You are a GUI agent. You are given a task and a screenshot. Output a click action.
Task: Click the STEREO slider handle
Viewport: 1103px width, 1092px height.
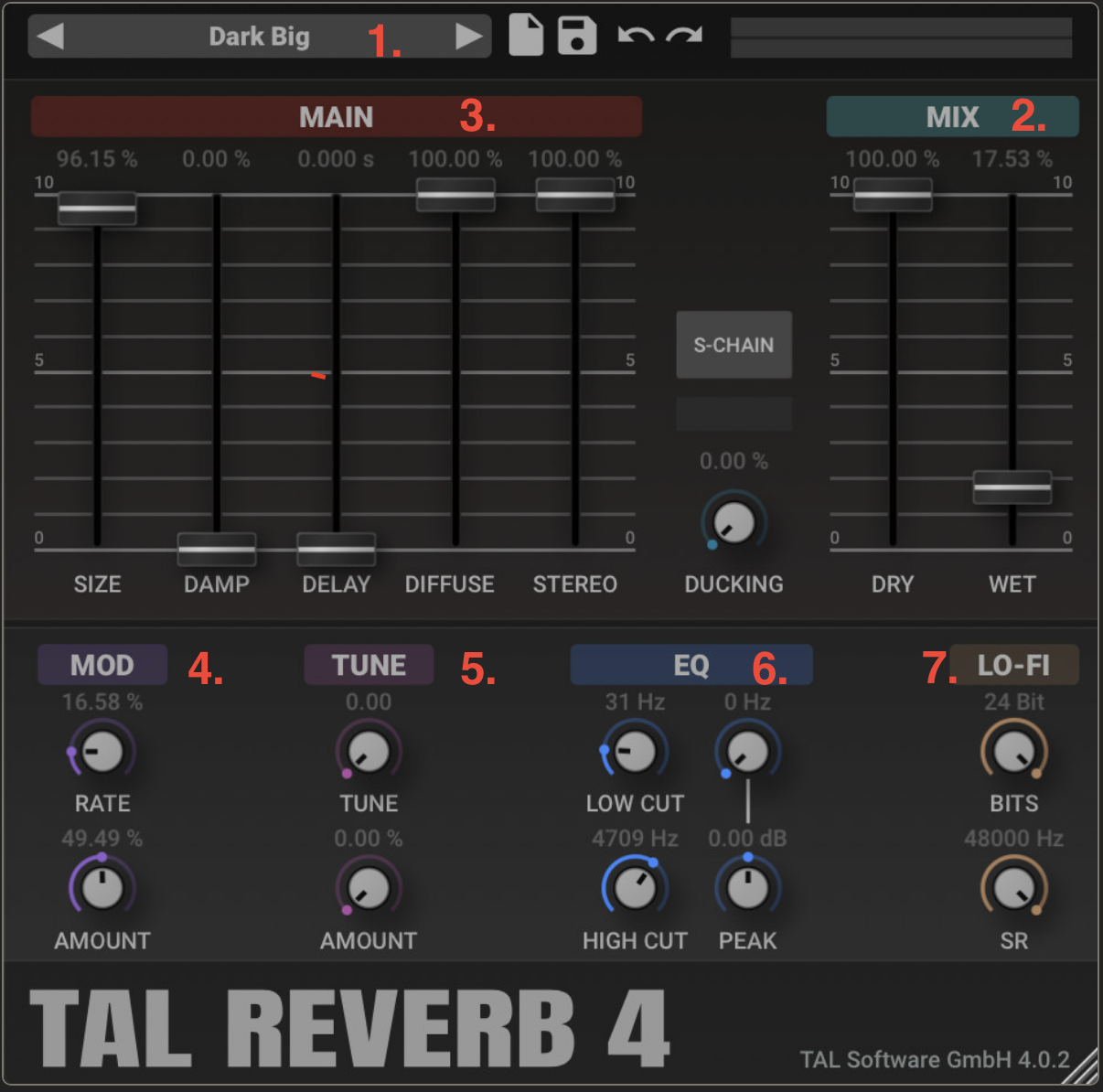click(x=575, y=195)
